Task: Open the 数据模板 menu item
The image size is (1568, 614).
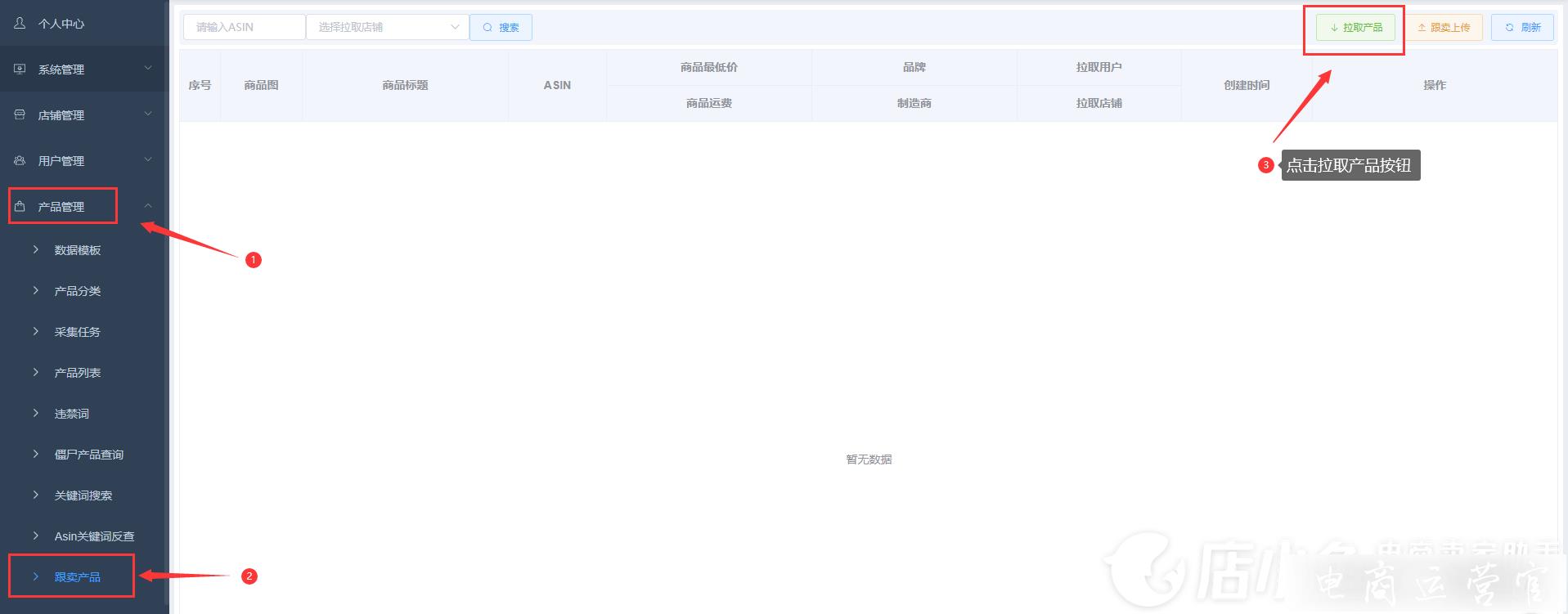Action: coord(78,250)
